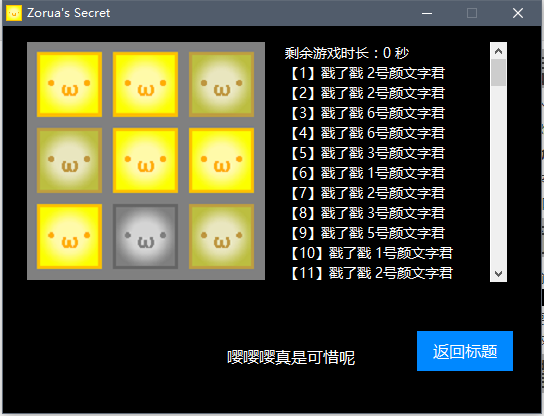Poke the center bright yellow face tile
Viewport: 544px width, 416px height.
(145, 160)
